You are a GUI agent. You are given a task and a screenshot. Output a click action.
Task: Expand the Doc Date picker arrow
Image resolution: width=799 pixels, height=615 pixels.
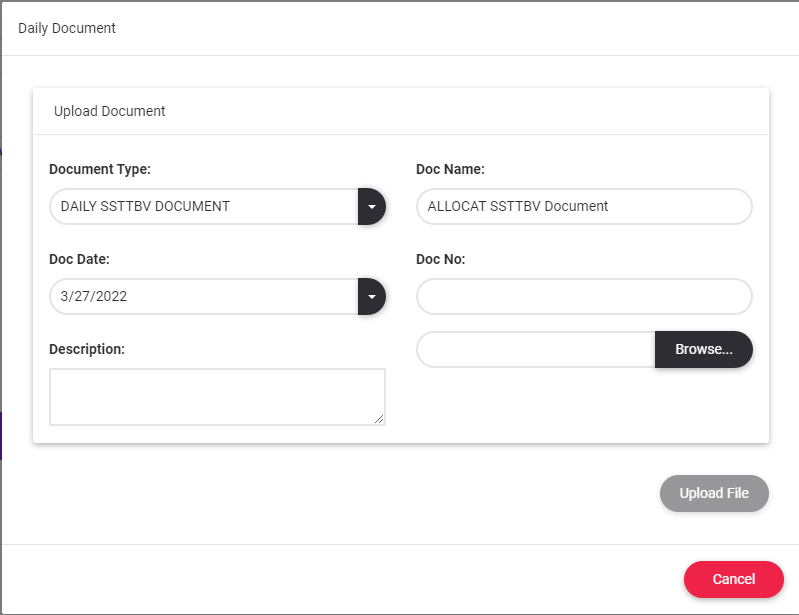click(x=371, y=297)
